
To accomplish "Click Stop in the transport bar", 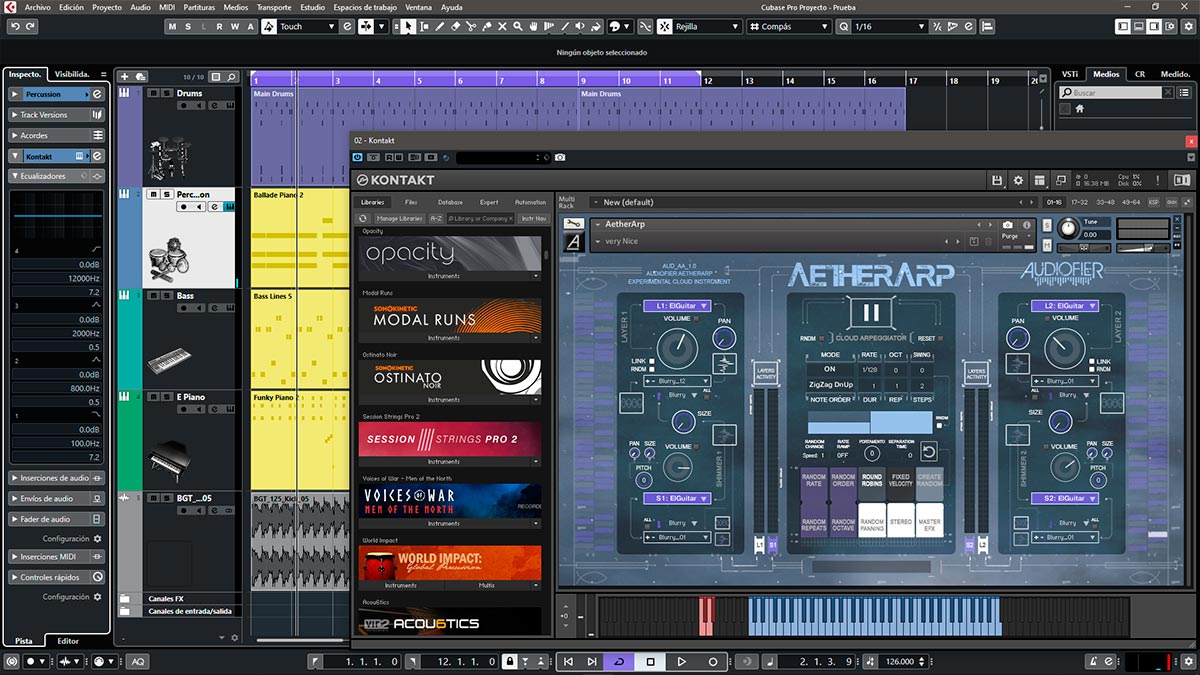I will point(650,662).
